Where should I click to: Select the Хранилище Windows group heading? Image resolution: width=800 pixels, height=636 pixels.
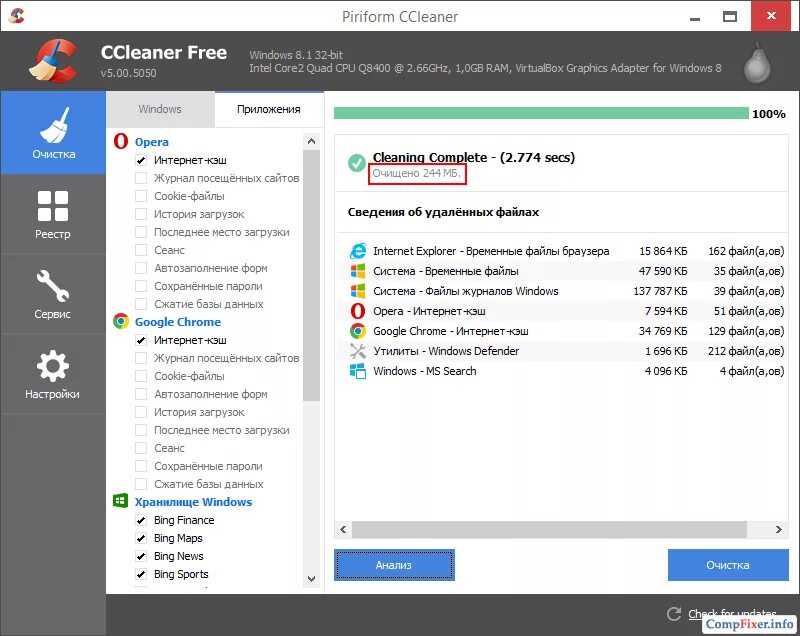pos(193,502)
